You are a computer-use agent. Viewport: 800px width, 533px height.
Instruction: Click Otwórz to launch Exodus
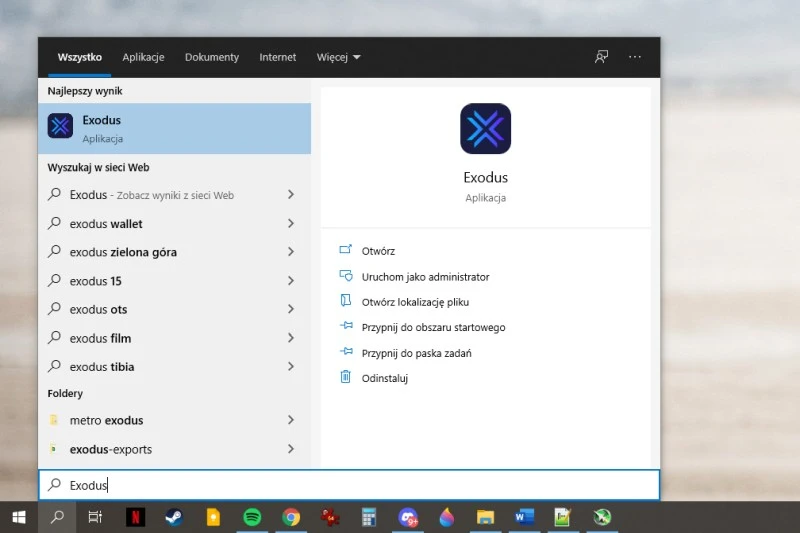[x=378, y=251]
